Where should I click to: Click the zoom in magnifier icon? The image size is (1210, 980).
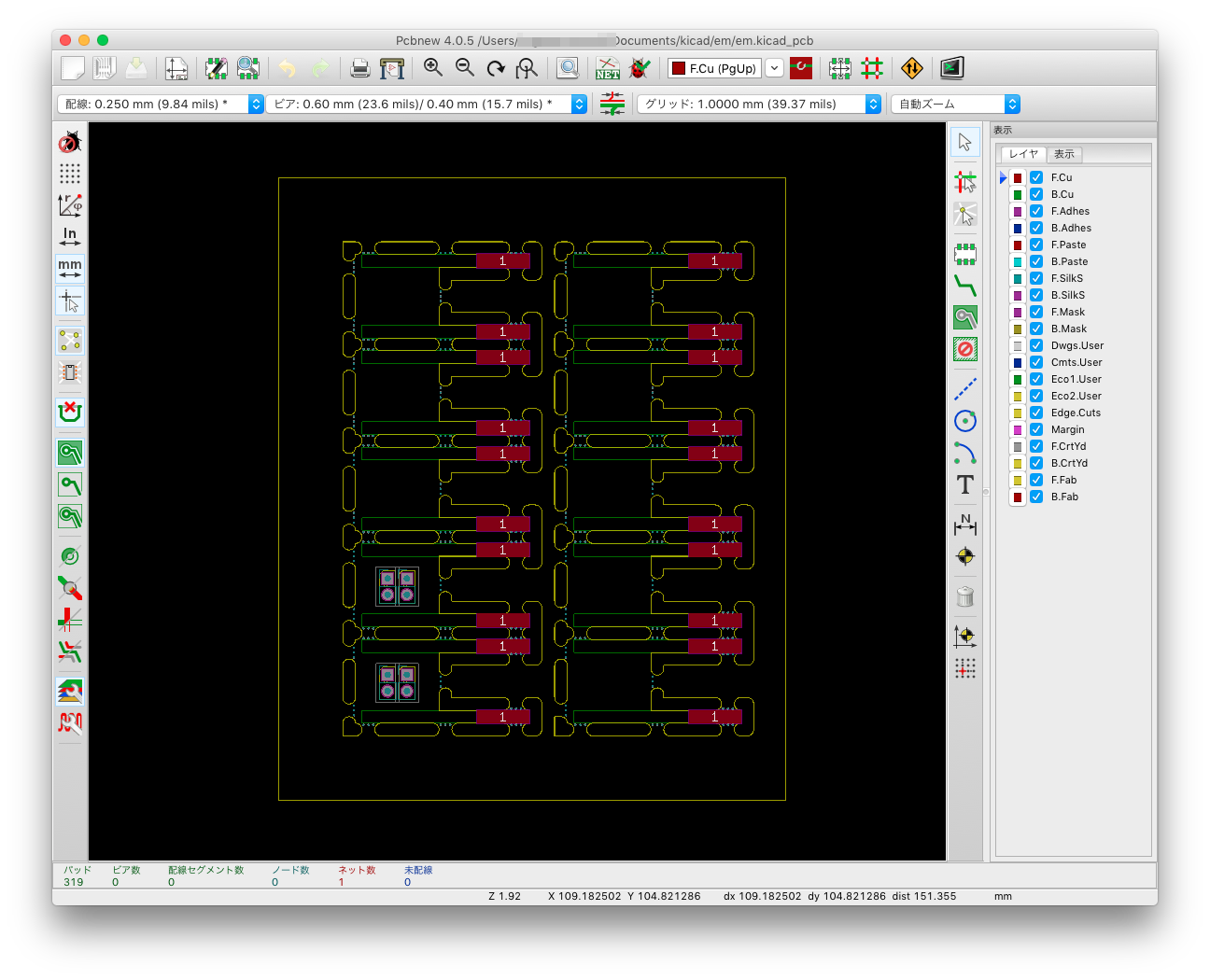tap(433, 68)
